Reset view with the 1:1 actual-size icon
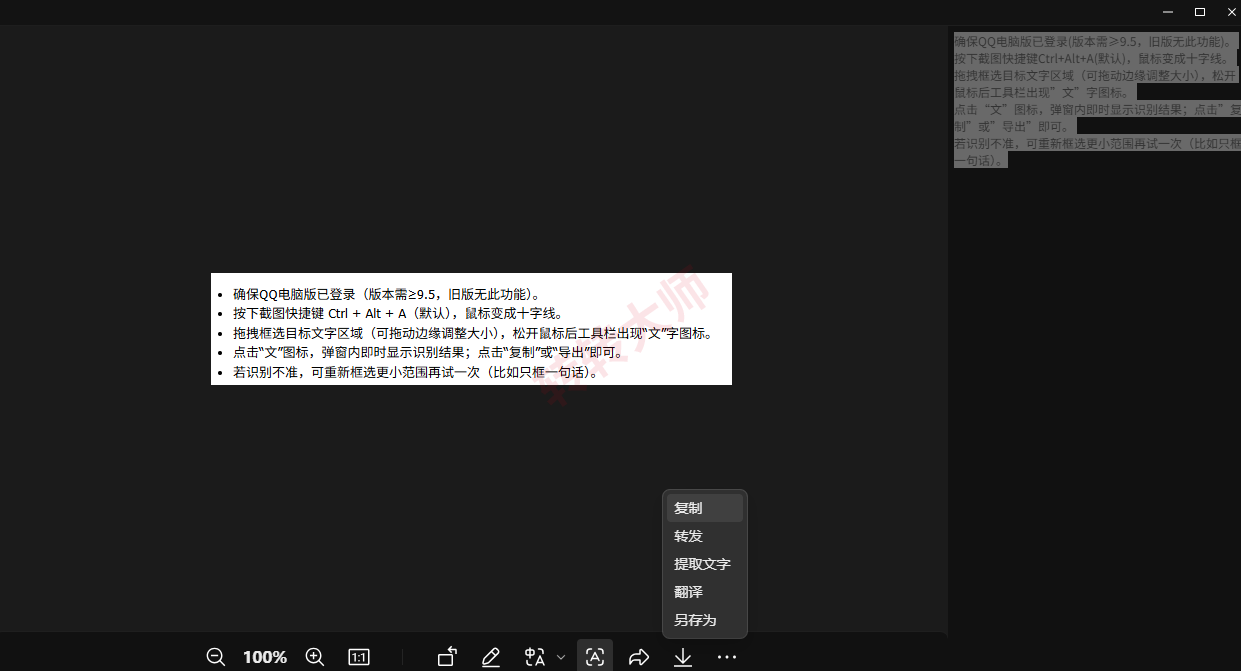This screenshot has height=671, width=1241. pos(359,657)
